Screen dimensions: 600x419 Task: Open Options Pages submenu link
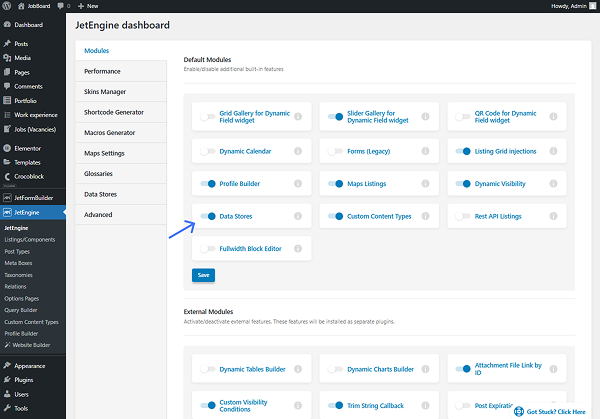click(x=22, y=298)
